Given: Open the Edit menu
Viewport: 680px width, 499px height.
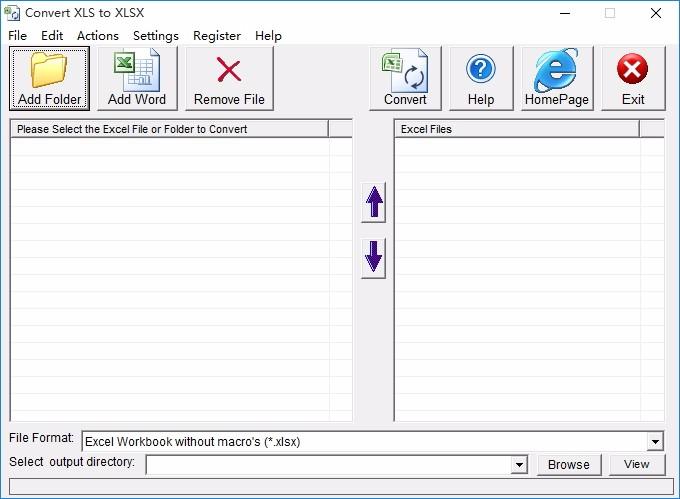Looking at the screenshot, I should pos(52,36).
